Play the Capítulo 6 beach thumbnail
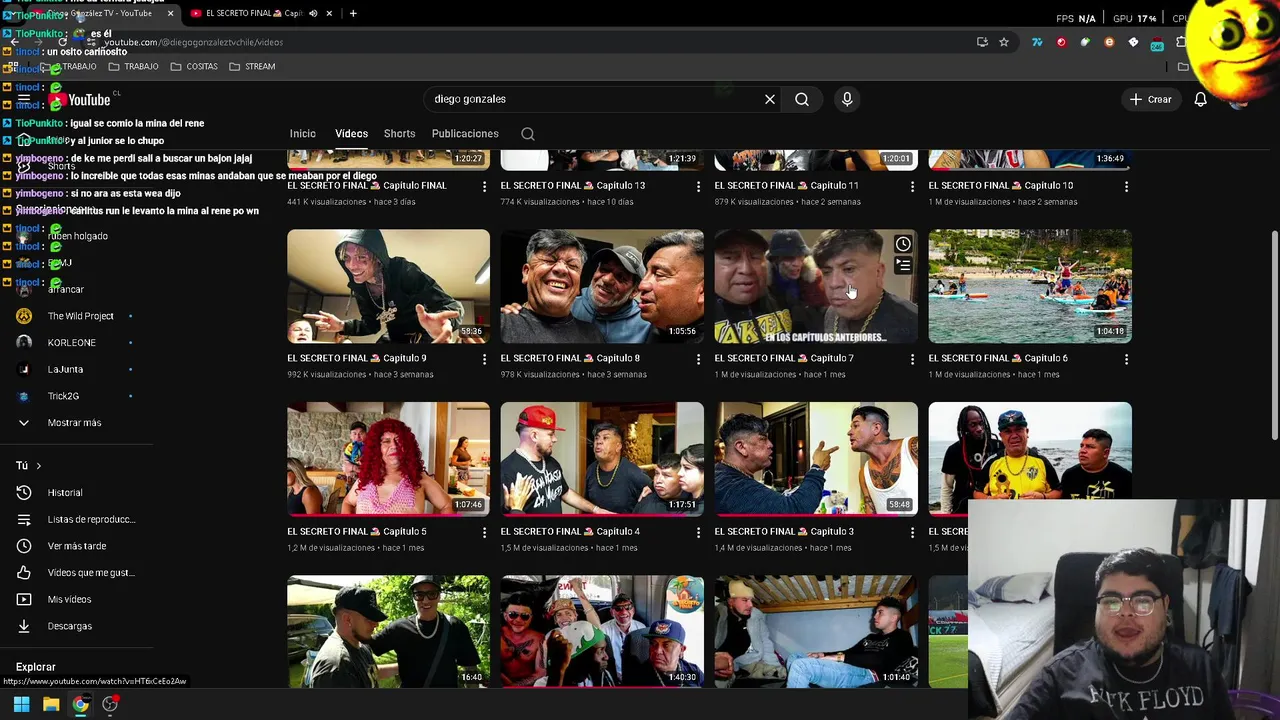 1030,286
